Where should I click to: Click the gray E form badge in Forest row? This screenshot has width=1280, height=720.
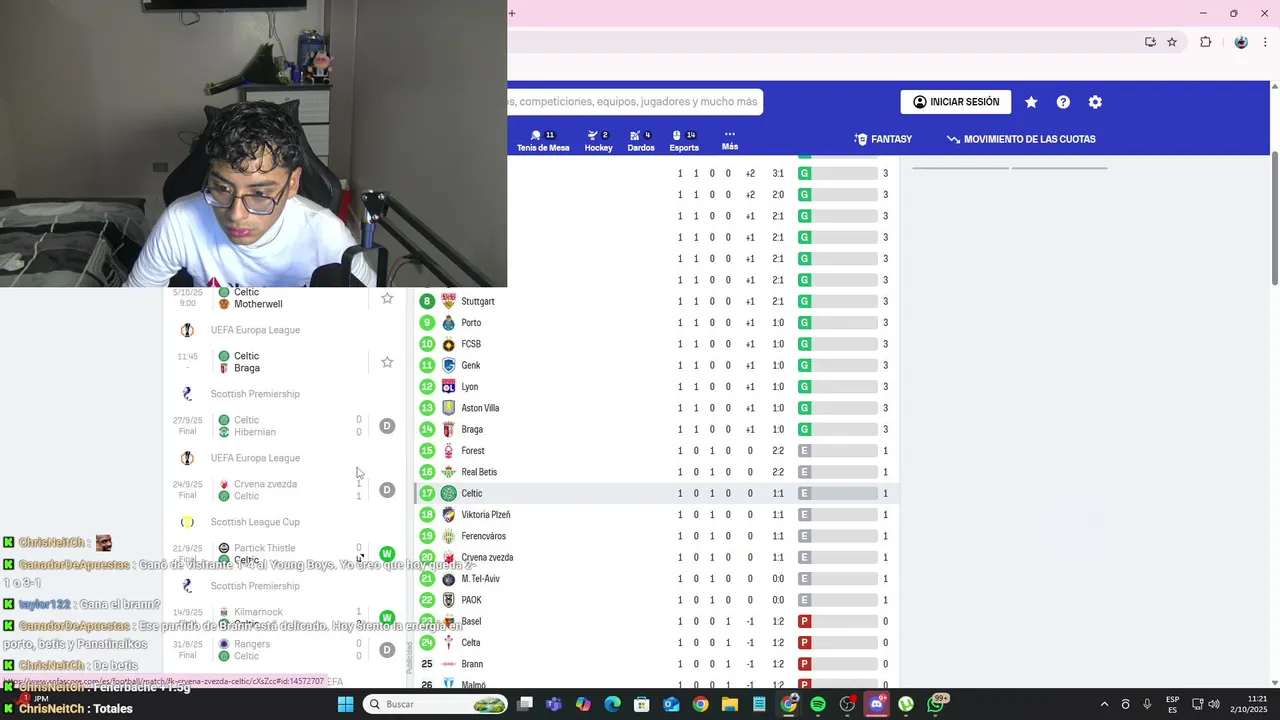coord(804,451)
